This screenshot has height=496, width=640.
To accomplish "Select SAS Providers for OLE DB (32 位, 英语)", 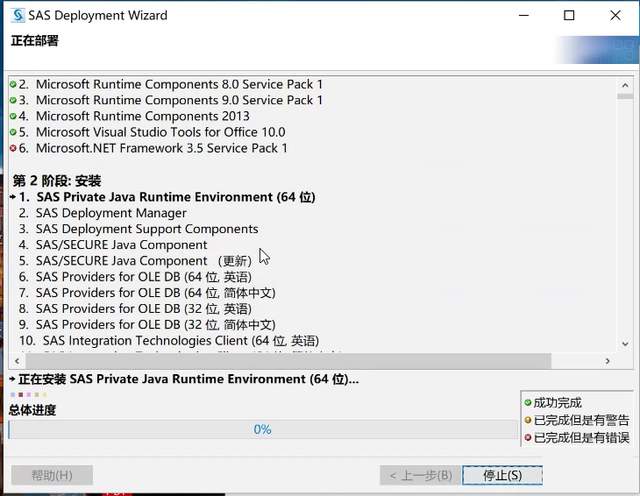I will 144,309.
